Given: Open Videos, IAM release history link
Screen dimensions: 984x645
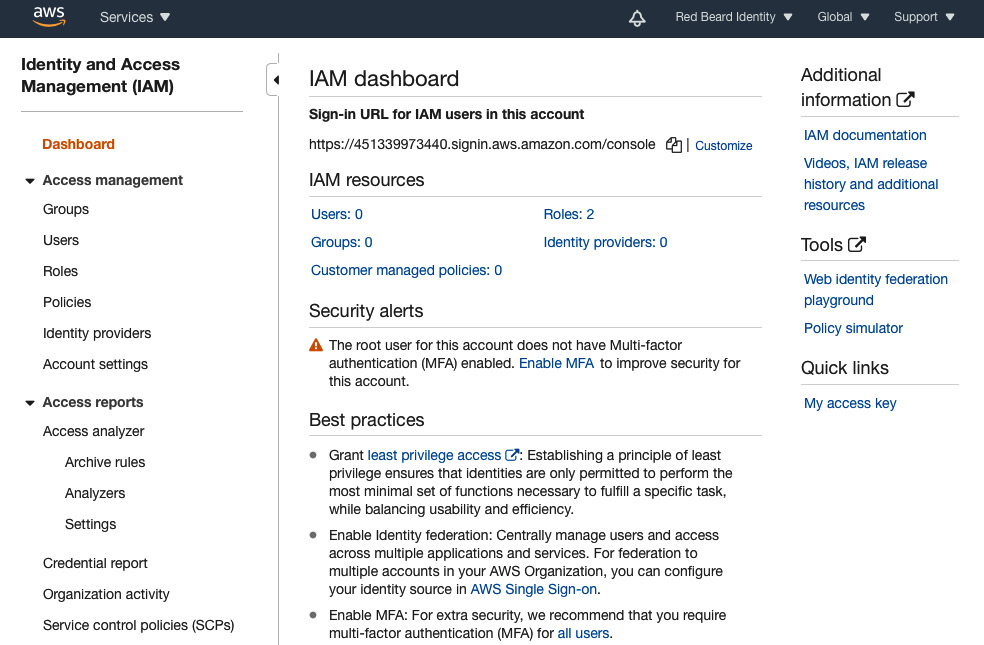Looking at the screenshot, I should coord(871,184).
